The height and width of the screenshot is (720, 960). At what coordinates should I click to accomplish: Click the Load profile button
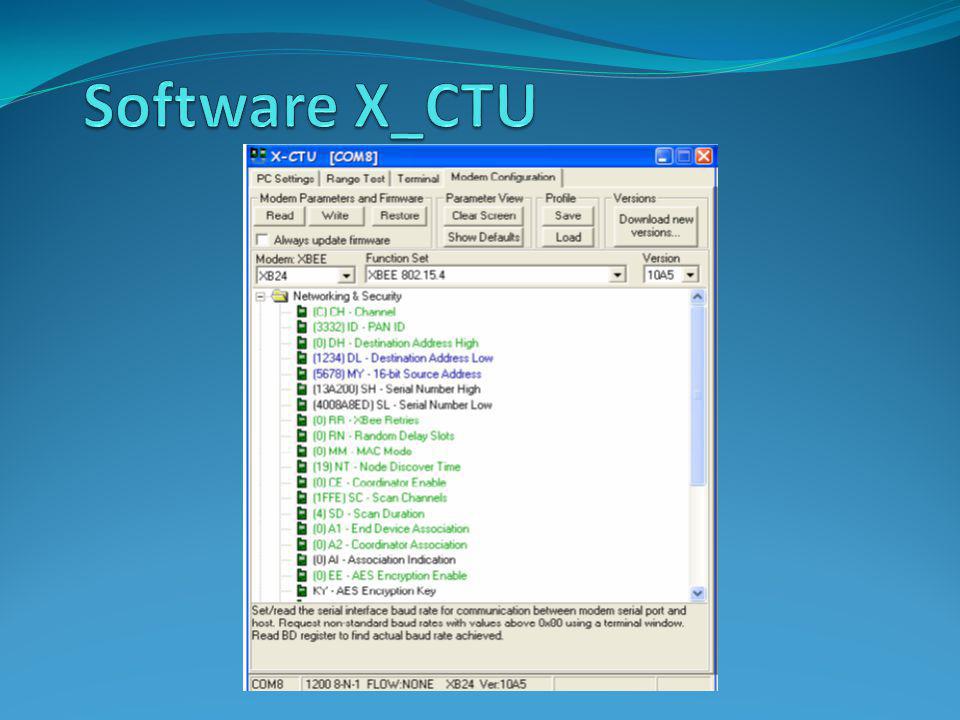coord(568,237)
